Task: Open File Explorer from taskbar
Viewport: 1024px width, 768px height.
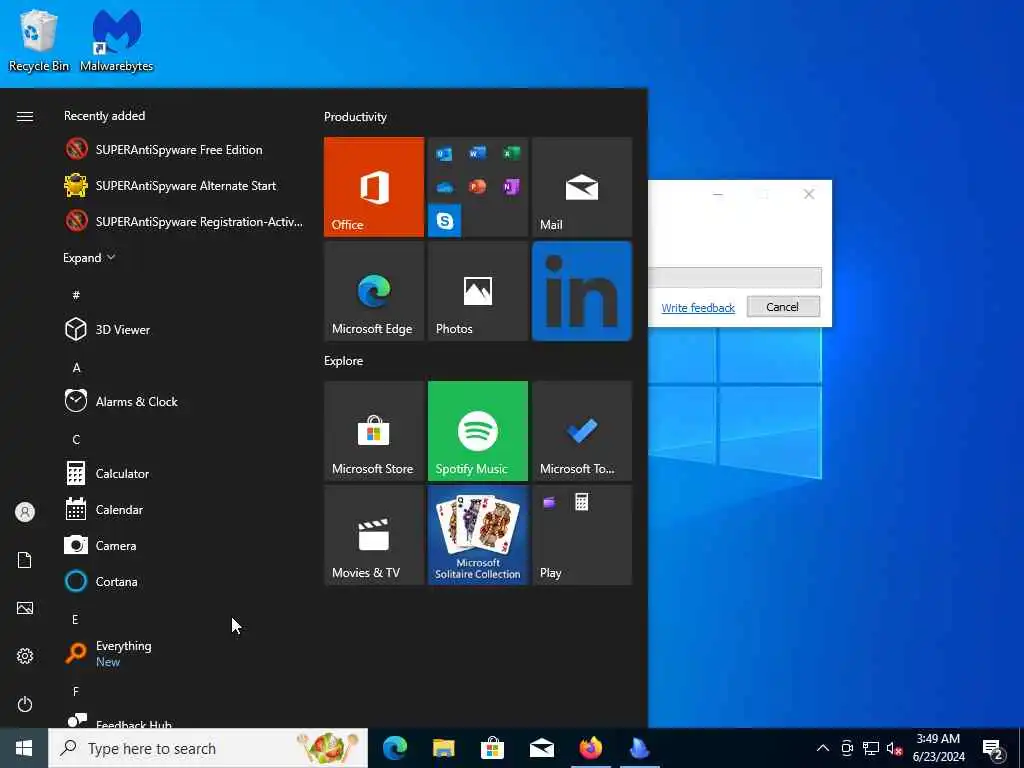Action: (x=443, y=748)
